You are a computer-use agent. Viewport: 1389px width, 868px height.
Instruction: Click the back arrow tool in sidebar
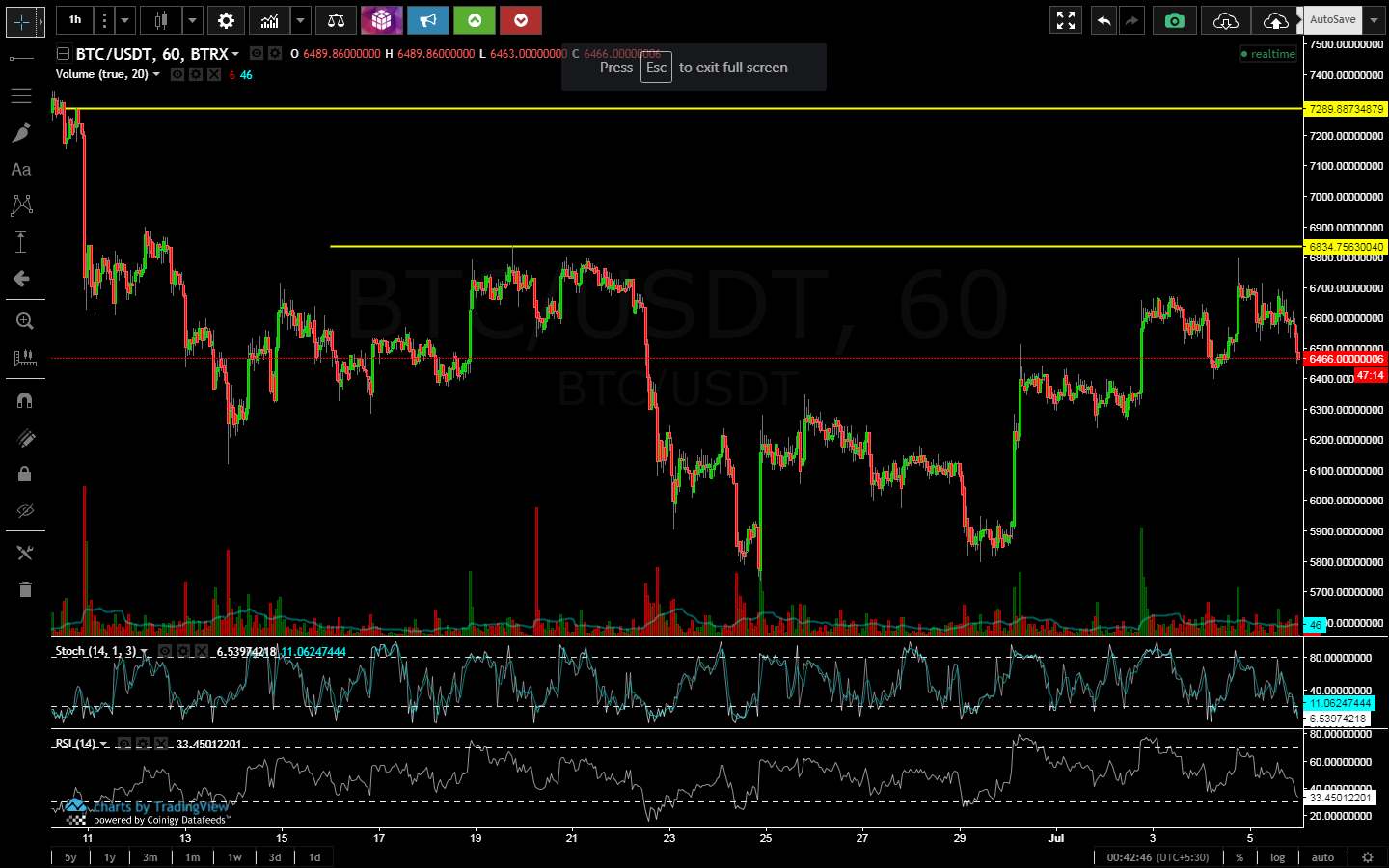click(21, 279)
